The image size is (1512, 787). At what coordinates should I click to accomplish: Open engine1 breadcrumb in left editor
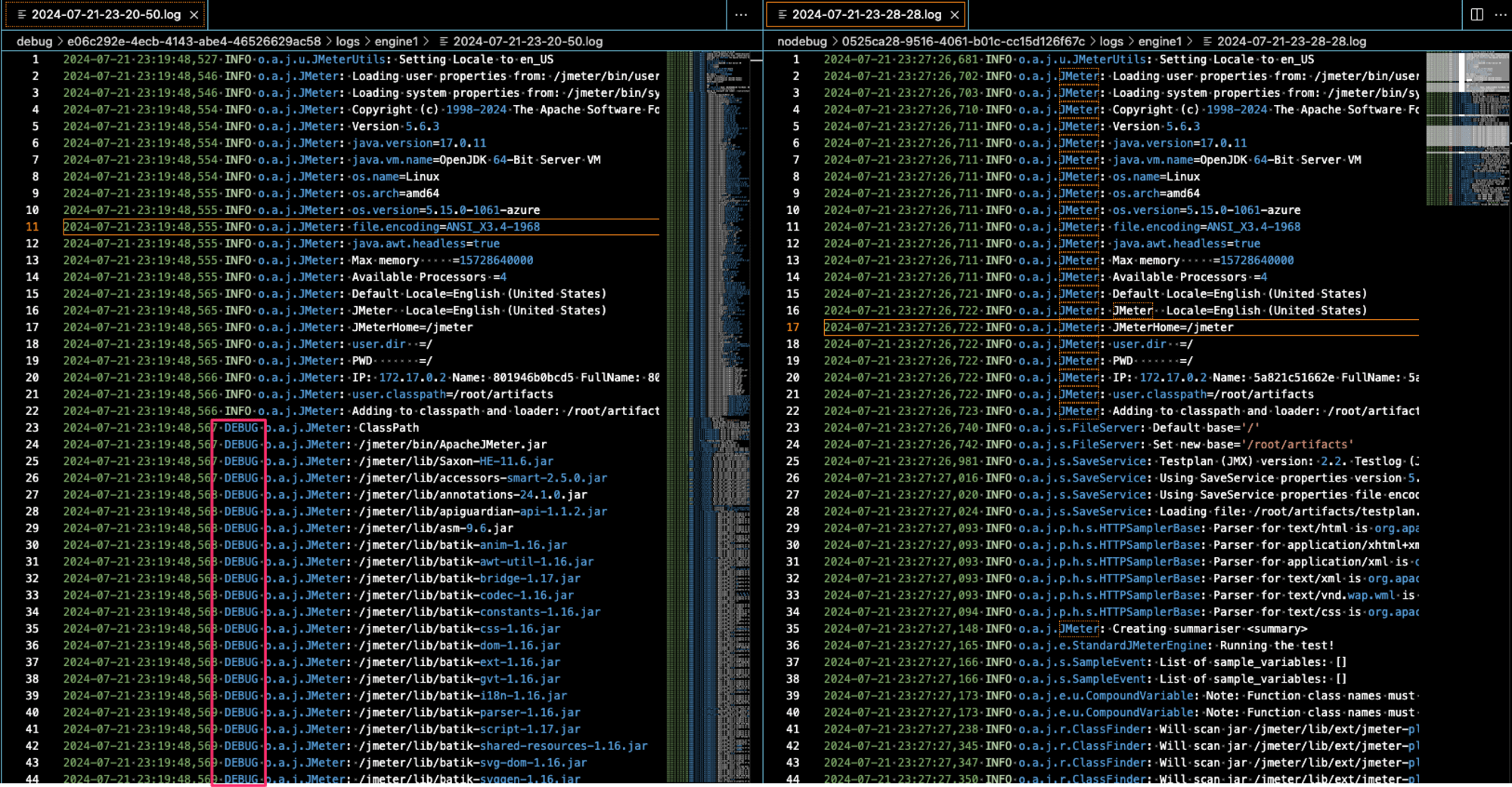(x=396, y=42)
